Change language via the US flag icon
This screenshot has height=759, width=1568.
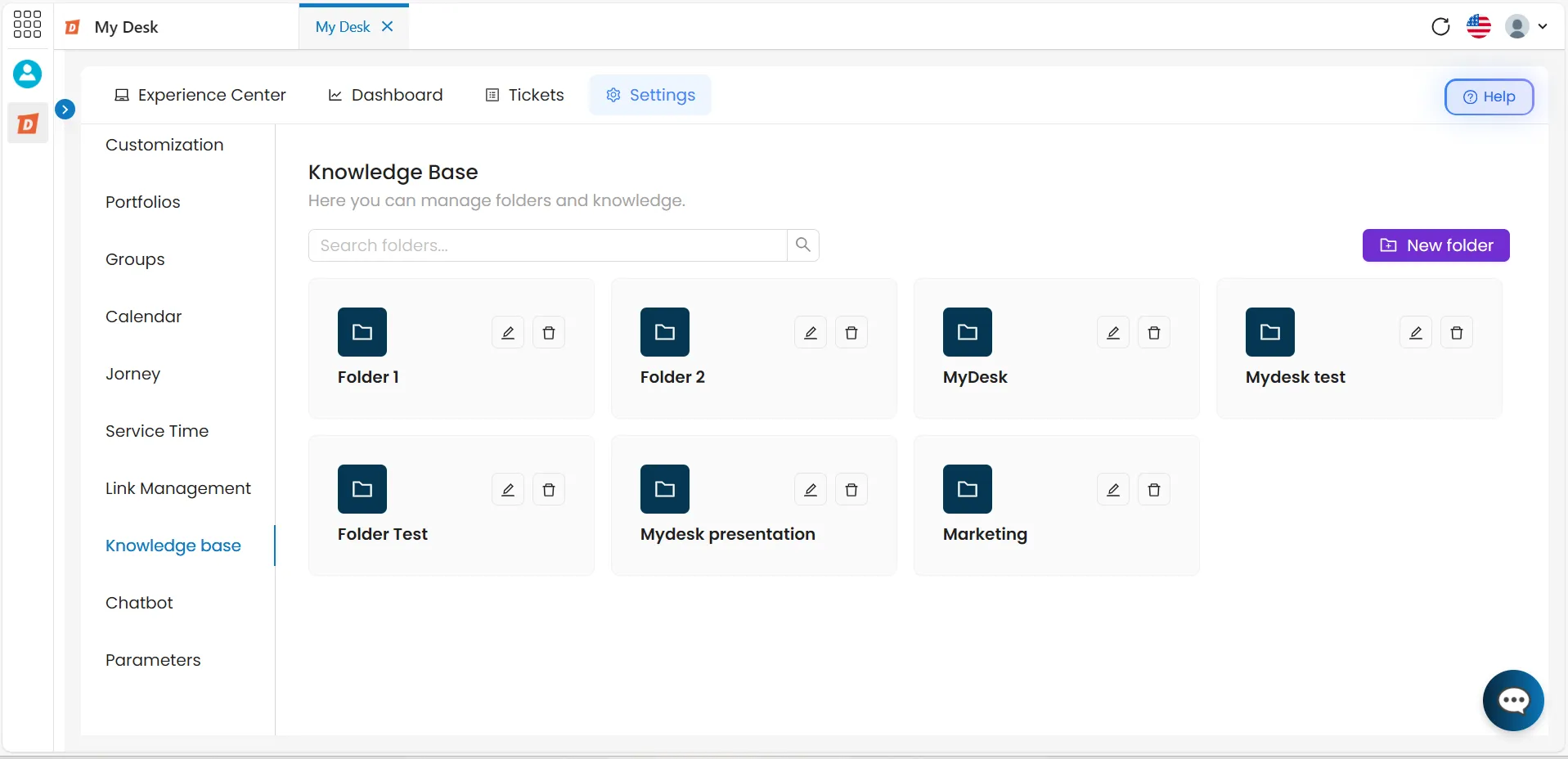1479,26
